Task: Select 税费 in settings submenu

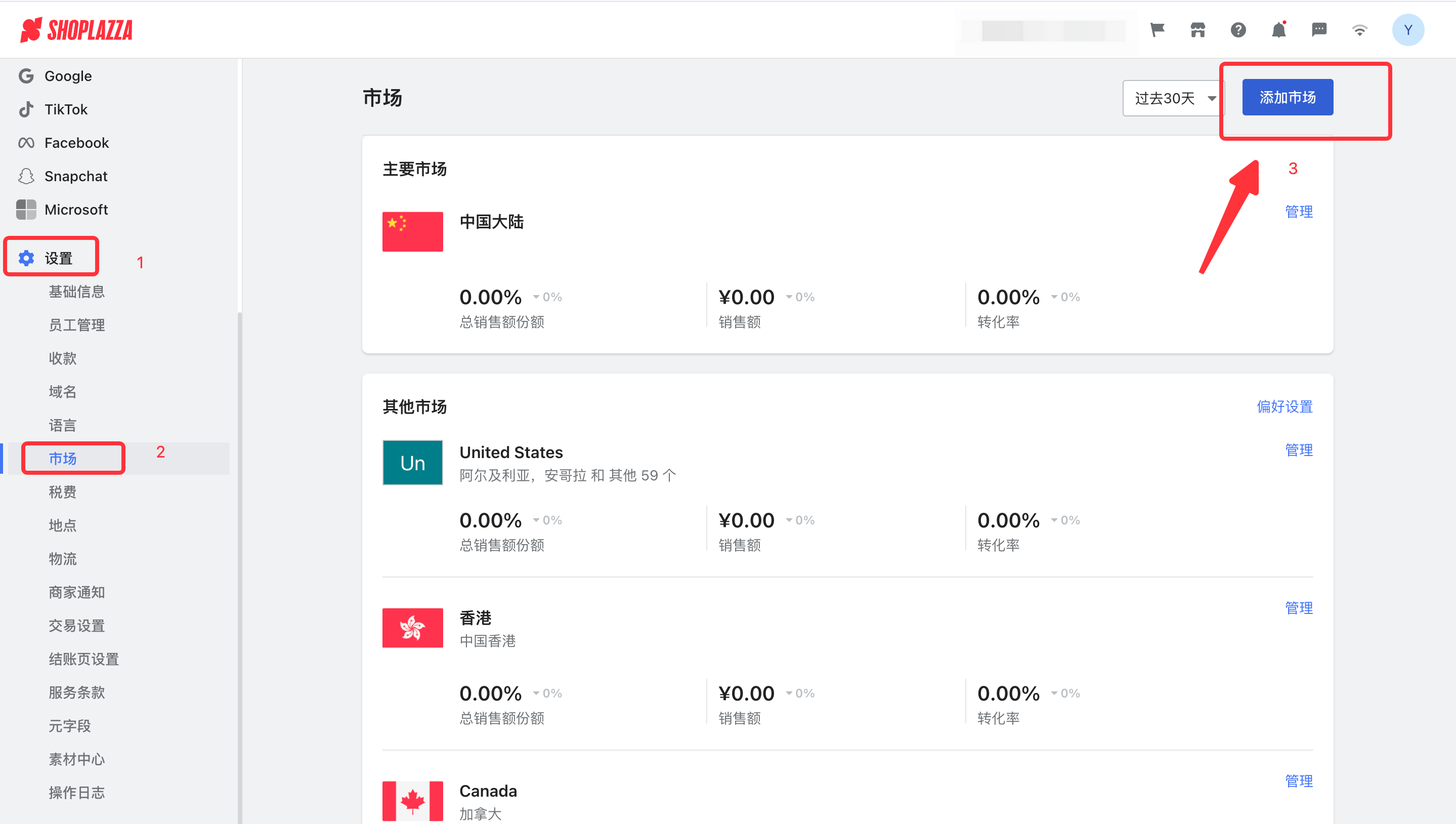Action: [x=62, y=492]
